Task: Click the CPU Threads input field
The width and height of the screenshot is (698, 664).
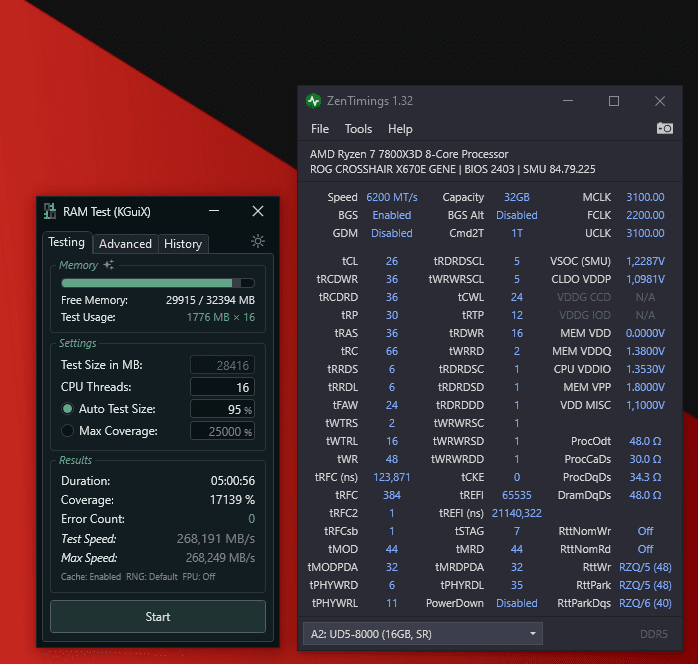Action: [x=223, y=387]
